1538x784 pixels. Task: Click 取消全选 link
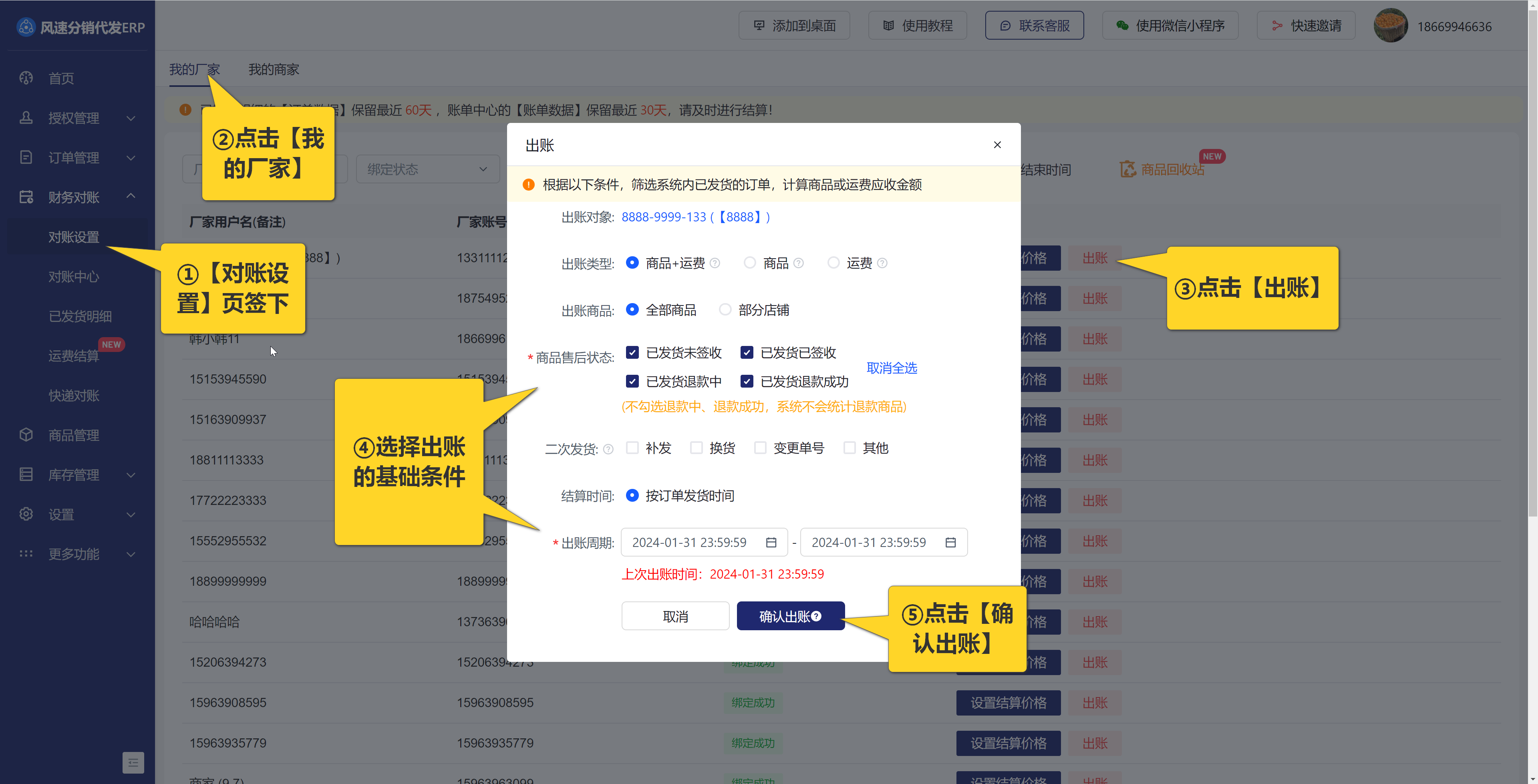(892, 368)
